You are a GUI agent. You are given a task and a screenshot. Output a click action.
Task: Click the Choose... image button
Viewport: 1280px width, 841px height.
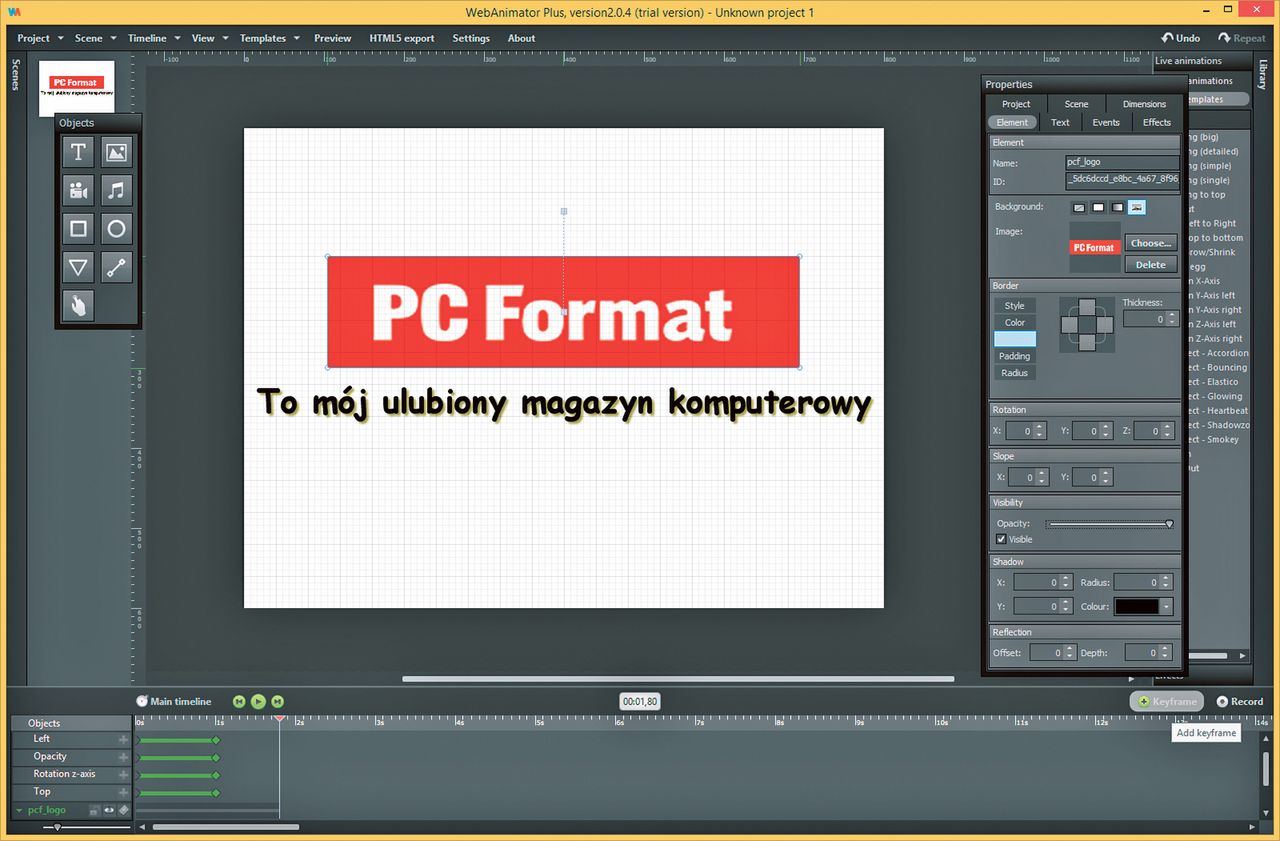(x=1151, y=243)
